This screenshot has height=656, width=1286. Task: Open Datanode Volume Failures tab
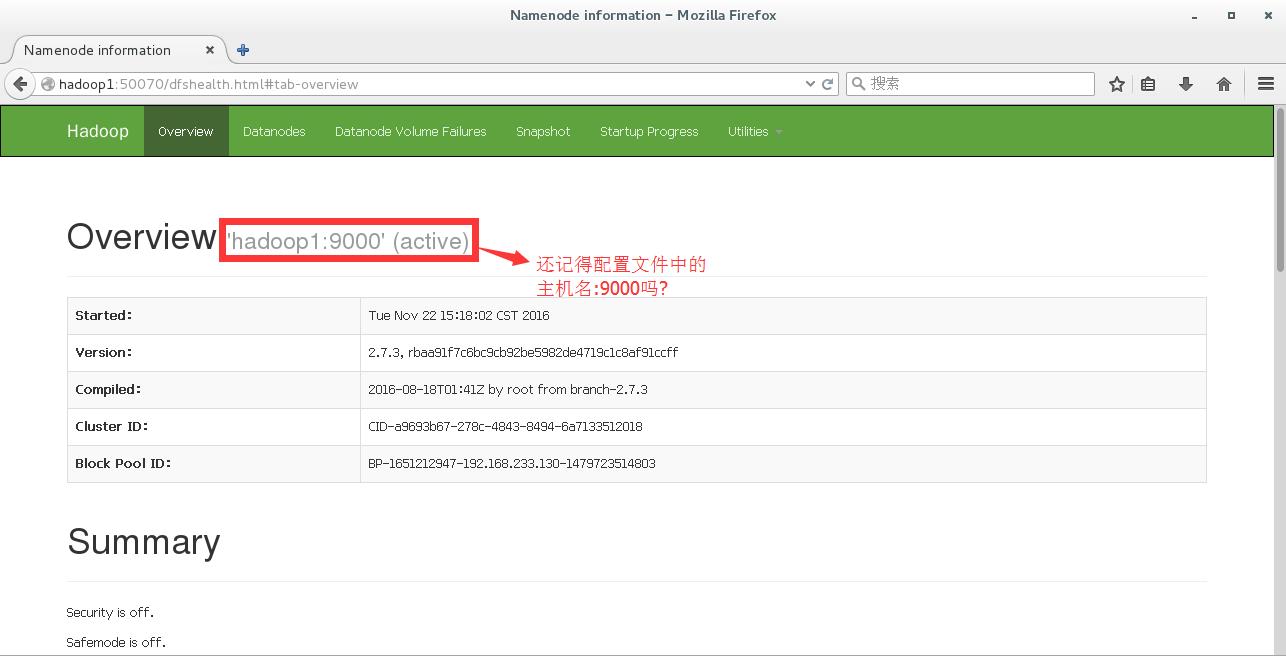pos(410,131)
